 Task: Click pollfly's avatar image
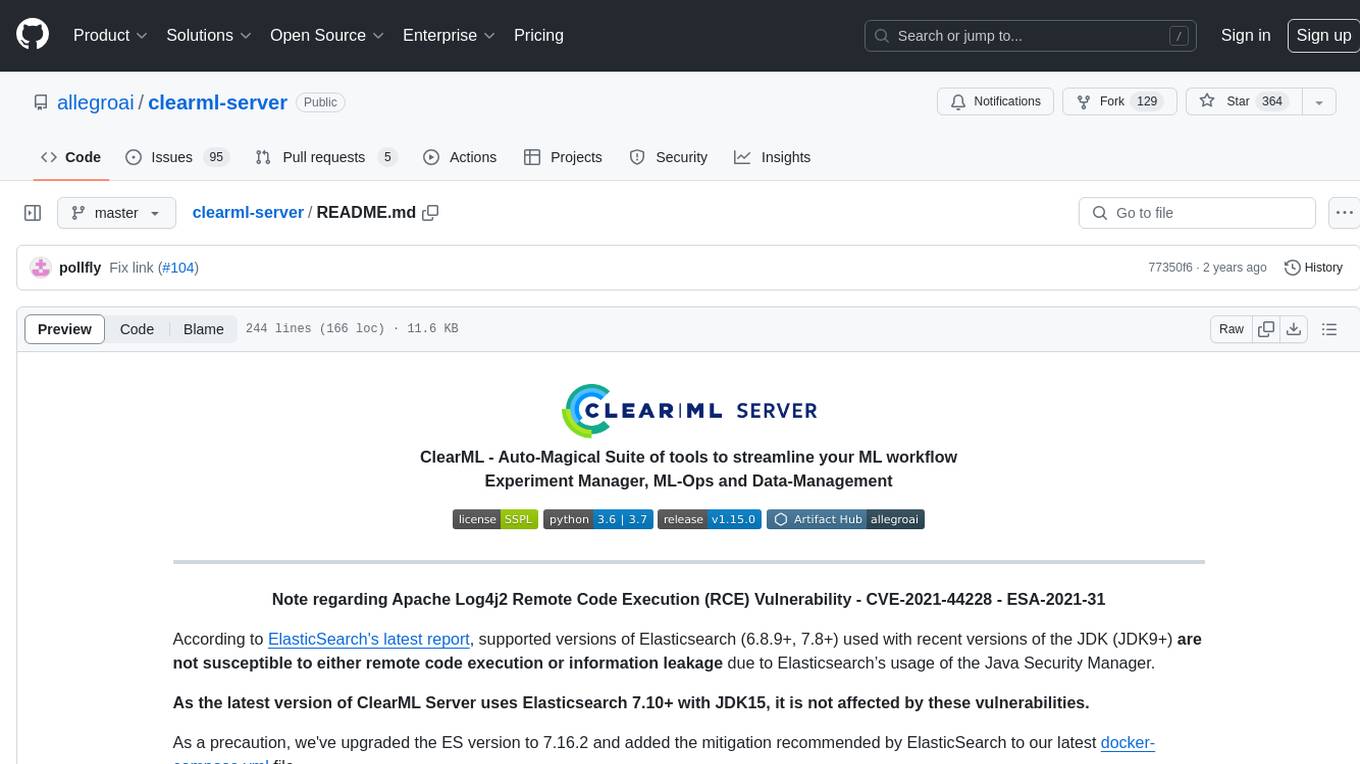pyautogui.click(x=41, y=268)
